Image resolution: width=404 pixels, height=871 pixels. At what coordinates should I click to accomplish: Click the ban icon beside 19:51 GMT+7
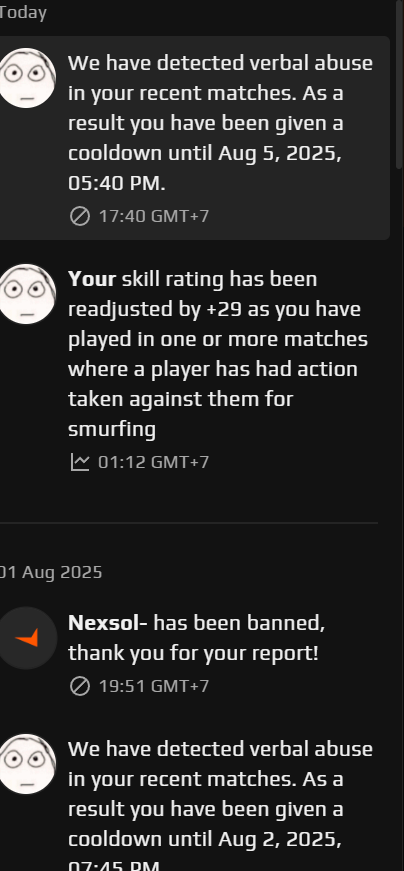click(x=80, y=686)
